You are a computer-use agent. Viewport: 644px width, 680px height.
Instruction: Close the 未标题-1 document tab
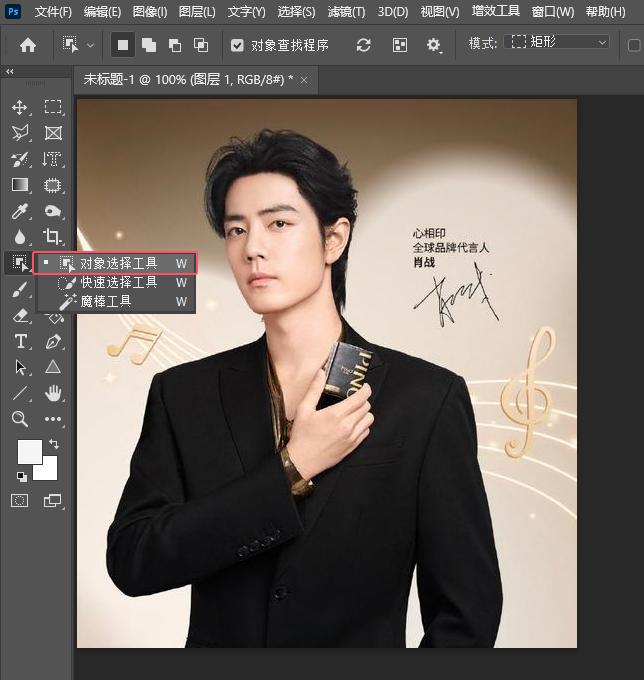point(304,80)
